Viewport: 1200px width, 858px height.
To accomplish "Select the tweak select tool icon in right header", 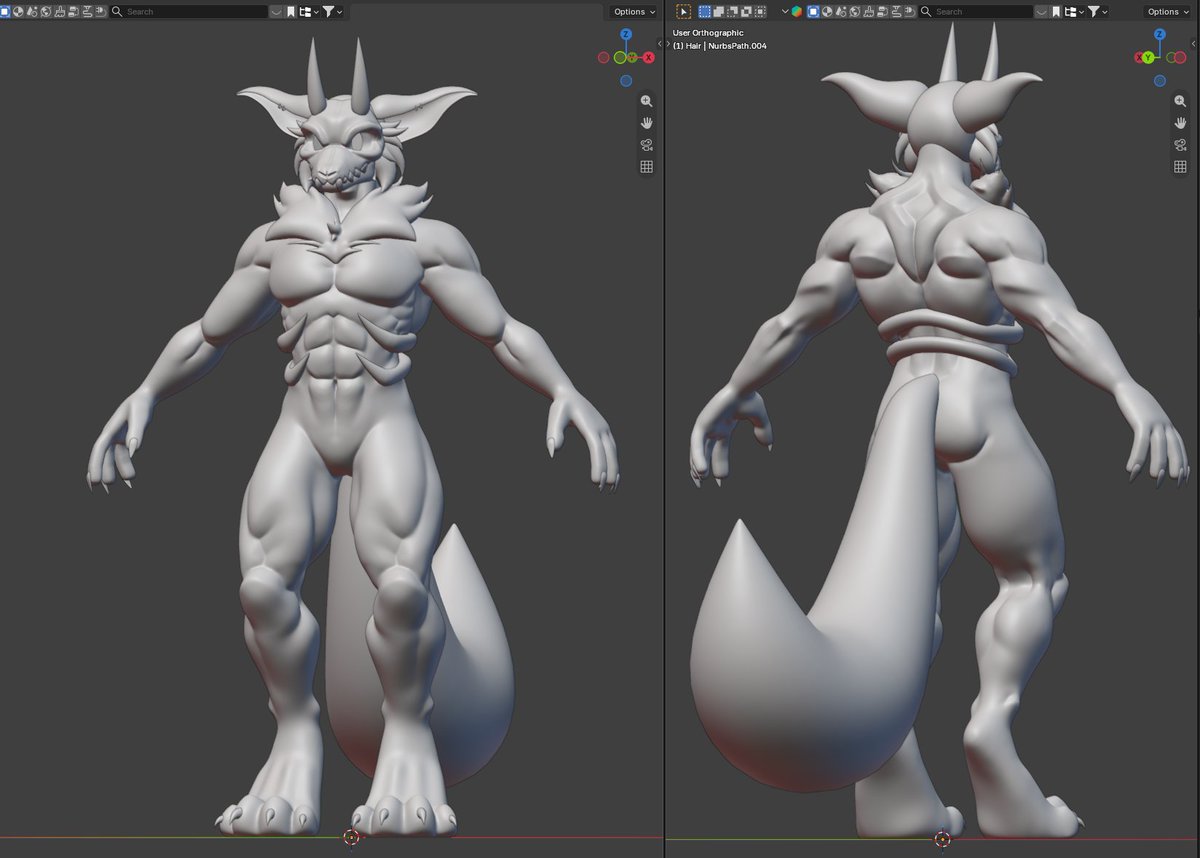I will [x=684, y=11].
